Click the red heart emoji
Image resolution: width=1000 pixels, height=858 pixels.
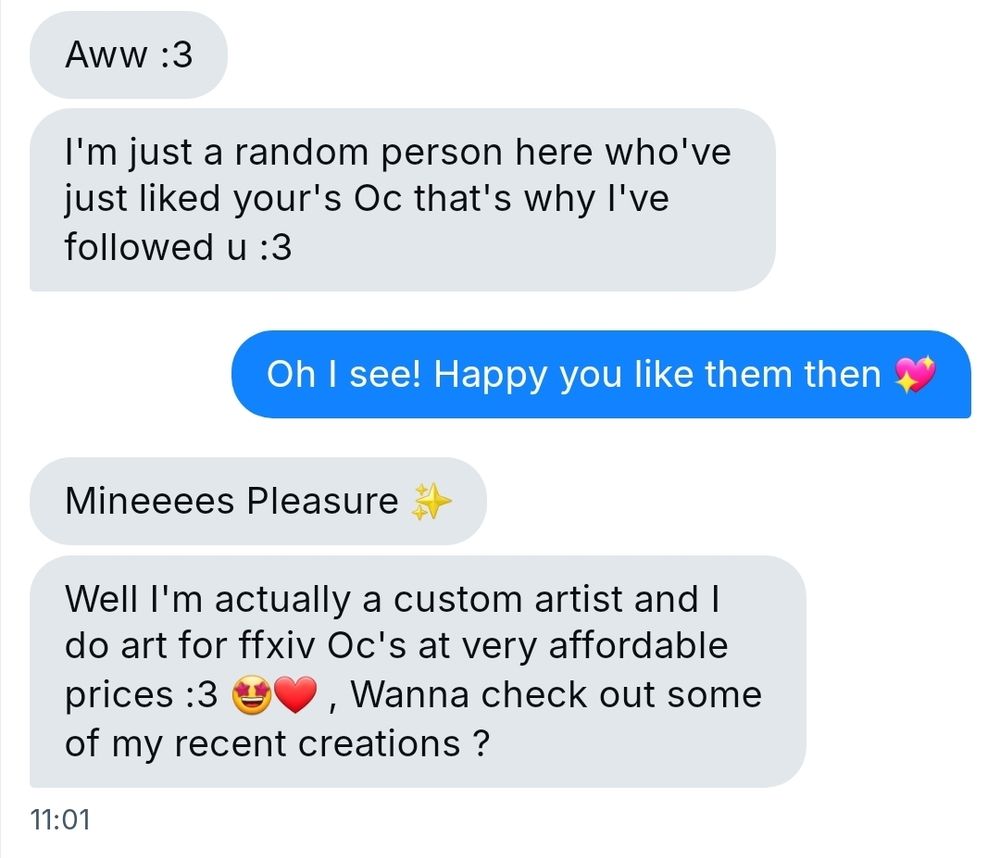pos(296,695)
